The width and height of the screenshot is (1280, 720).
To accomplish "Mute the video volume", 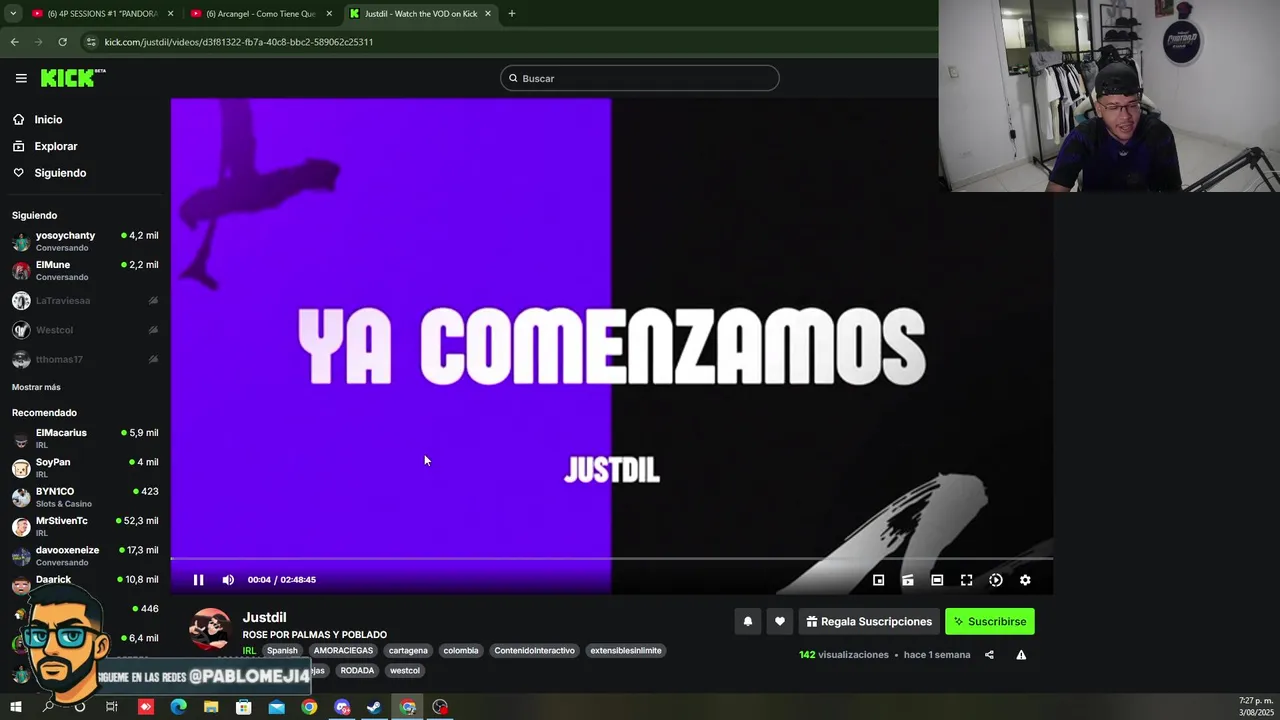I will tap(228, 580).
